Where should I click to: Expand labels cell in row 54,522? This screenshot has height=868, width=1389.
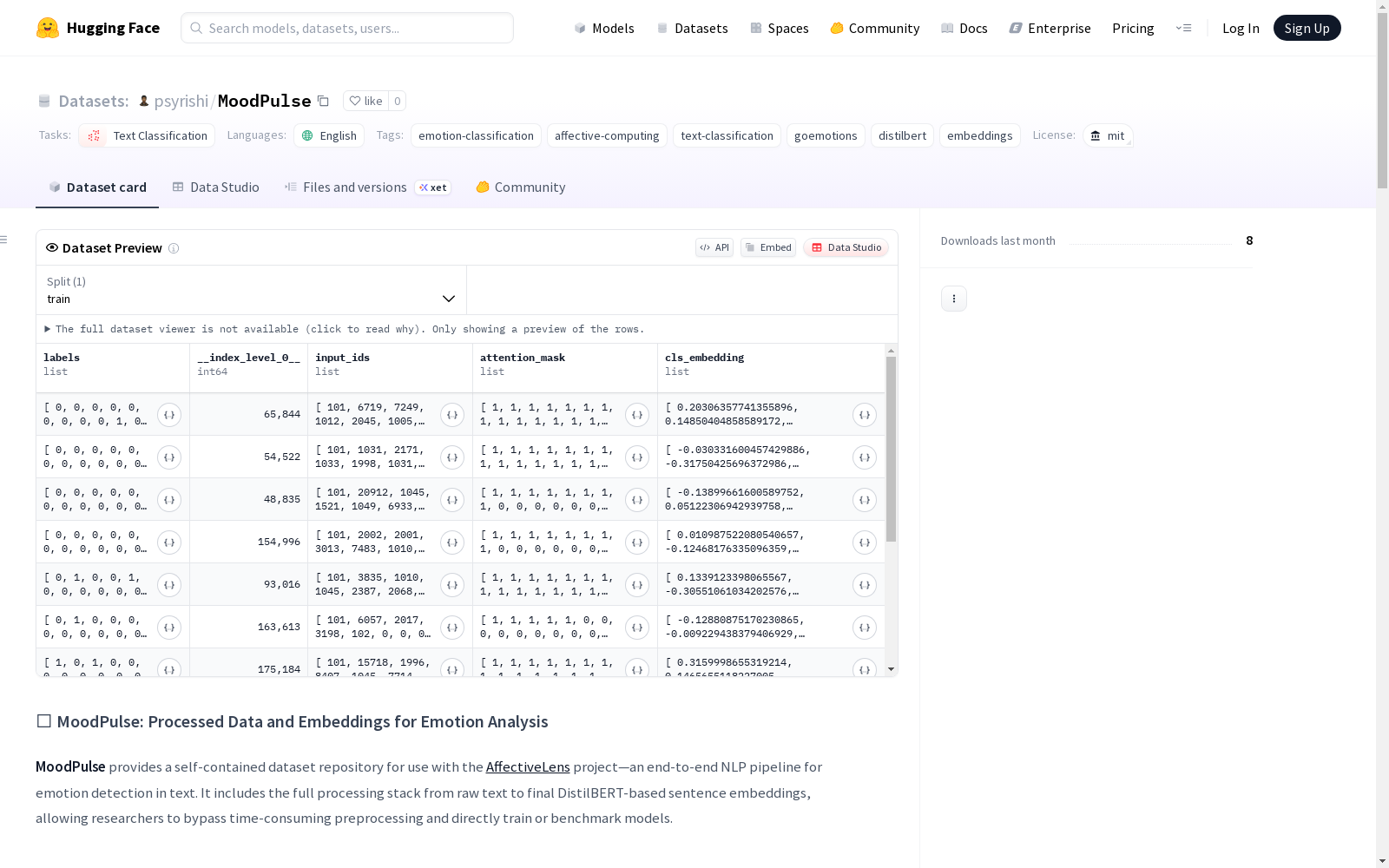[x=169, y=457]
